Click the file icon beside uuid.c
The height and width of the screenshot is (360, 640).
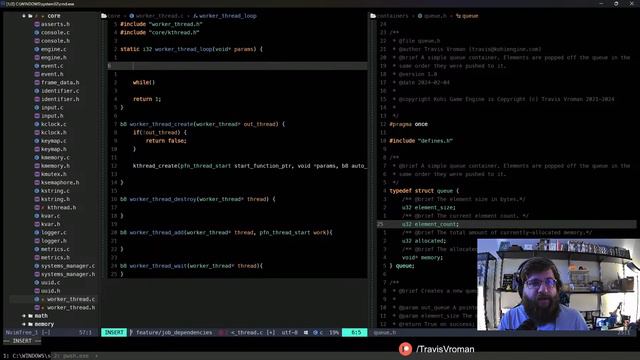tap(37, 282)
